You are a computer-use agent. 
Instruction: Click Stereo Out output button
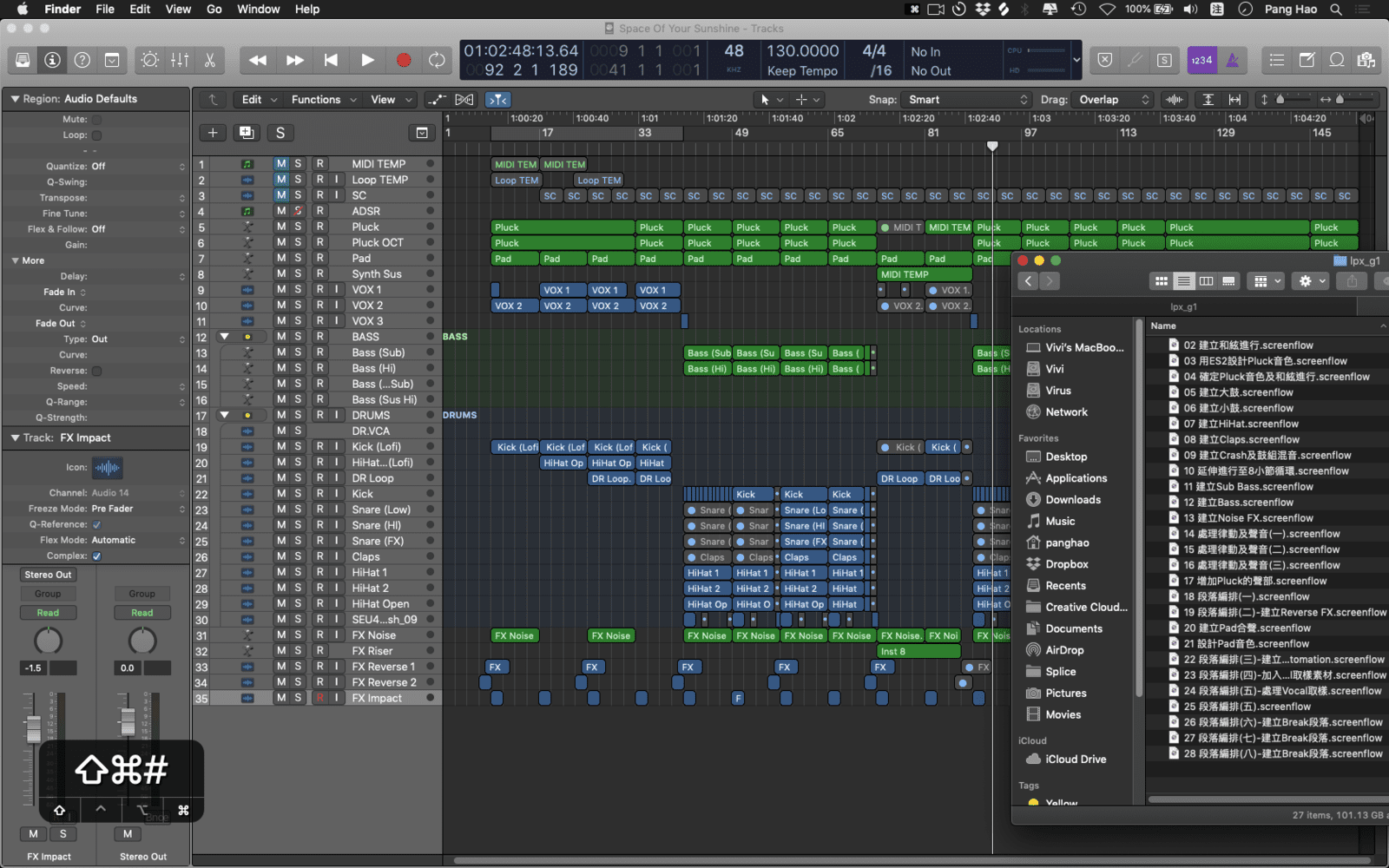[48, 575]
